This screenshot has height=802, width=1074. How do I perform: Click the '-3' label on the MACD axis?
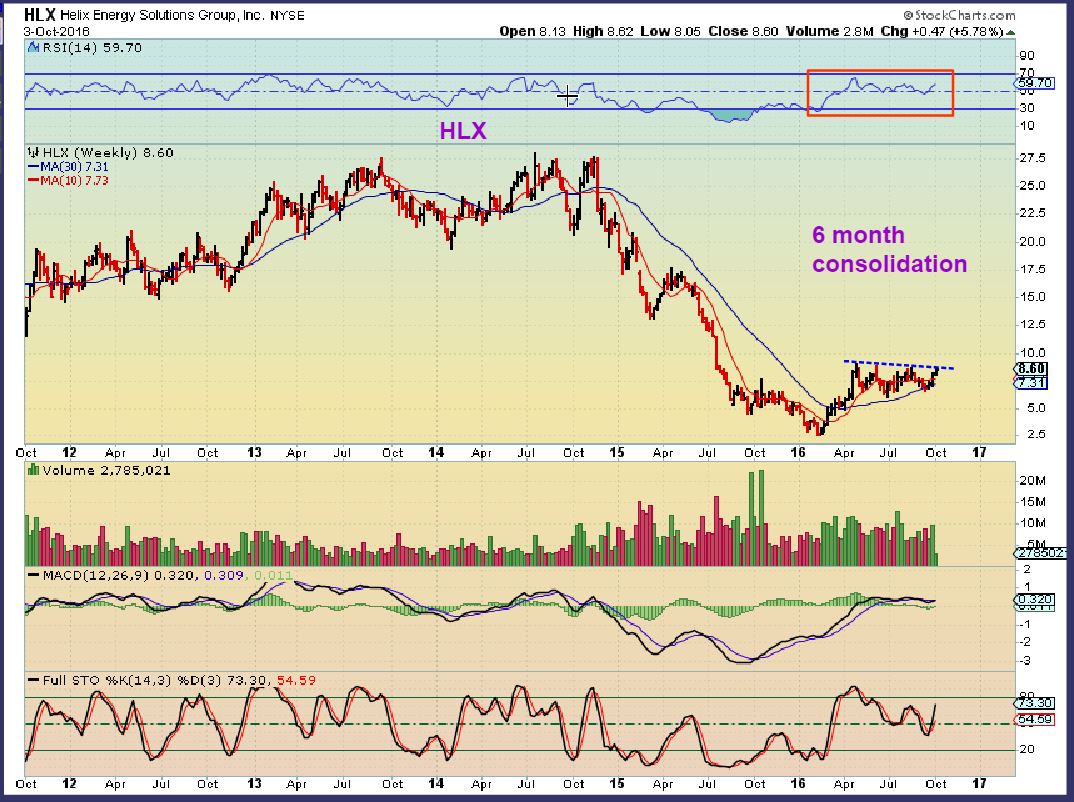click(1026, 661)
